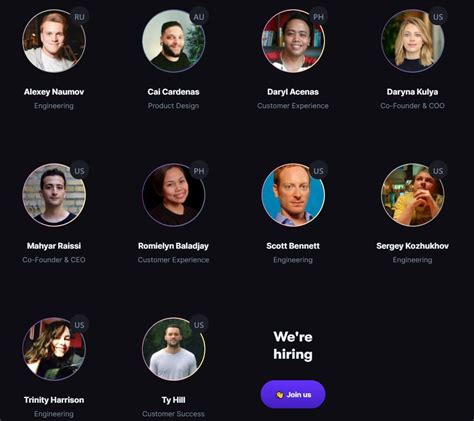This screenshot has width=474, height=421.
Task: Select the AU badge on Cai Cardenas
Action: click(x=199, y=17)
